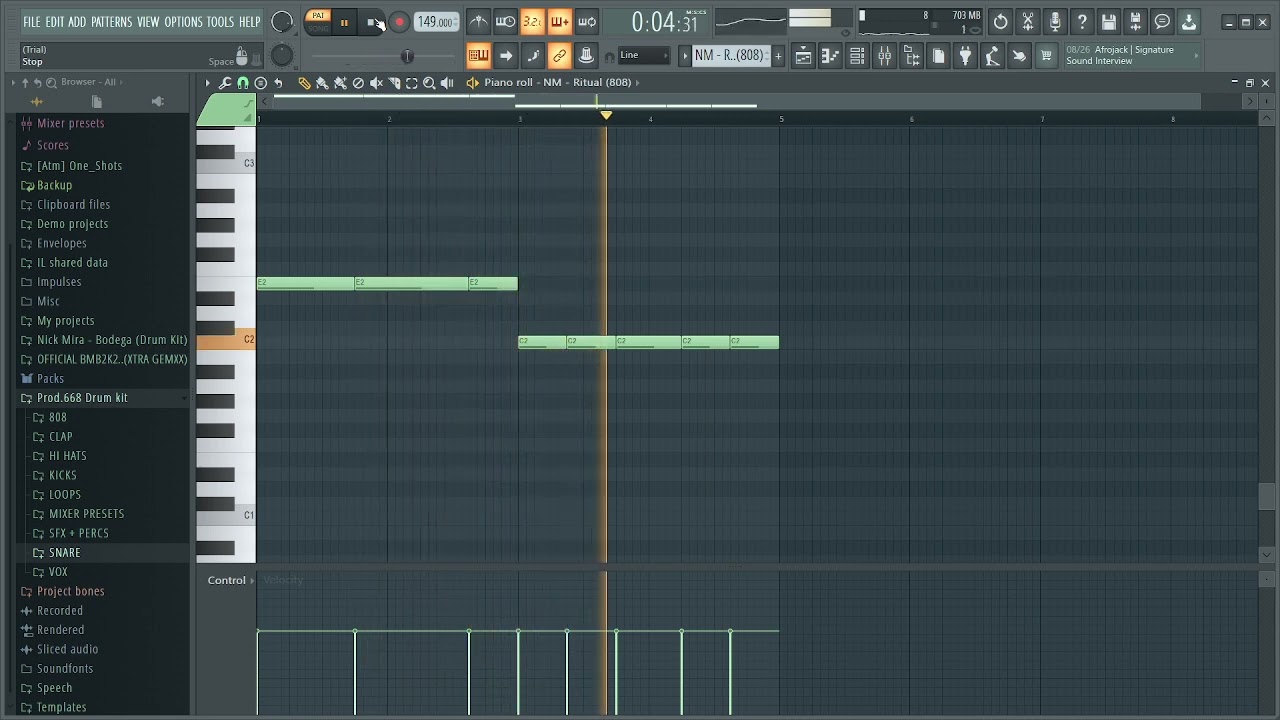Open the playlist view icon
Screen dimensions: 1280x720
803,56
